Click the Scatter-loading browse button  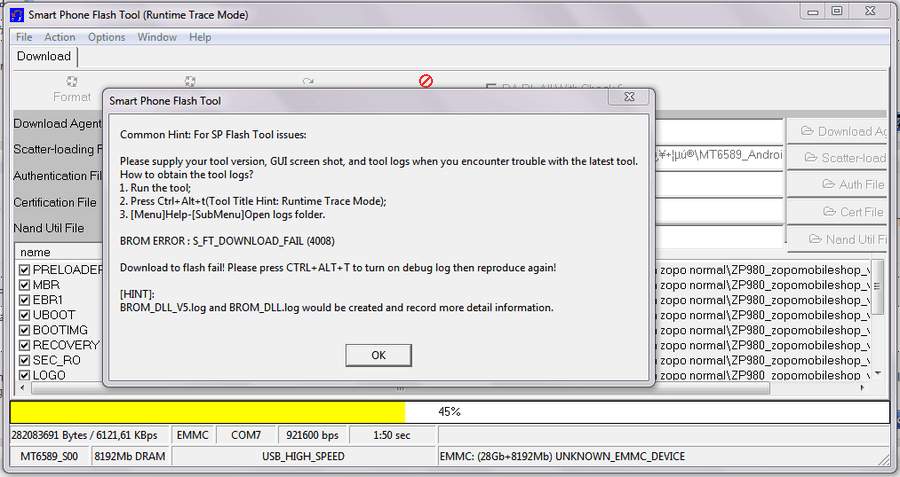pos(837,157)
